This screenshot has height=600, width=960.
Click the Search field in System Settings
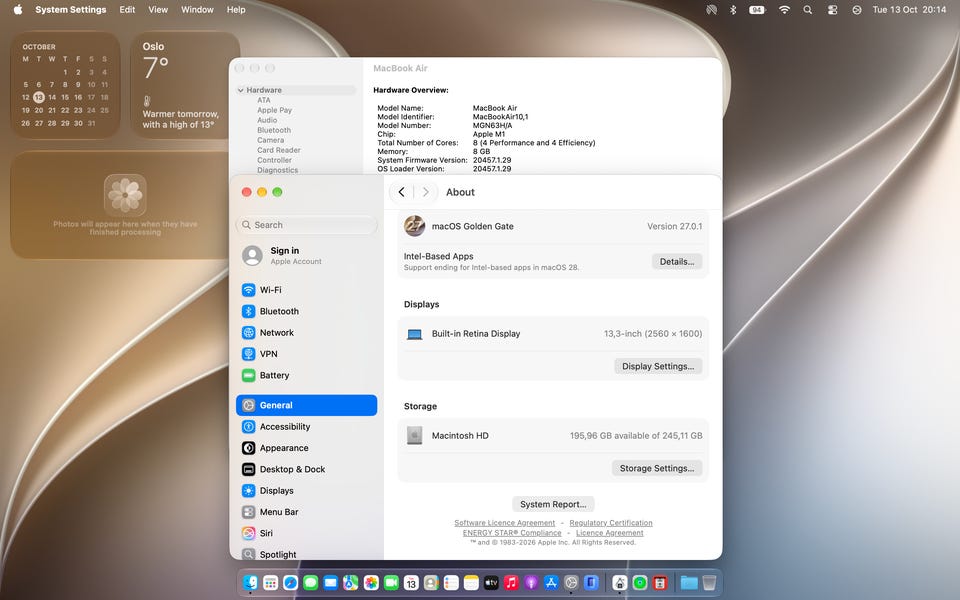(306, 225)
